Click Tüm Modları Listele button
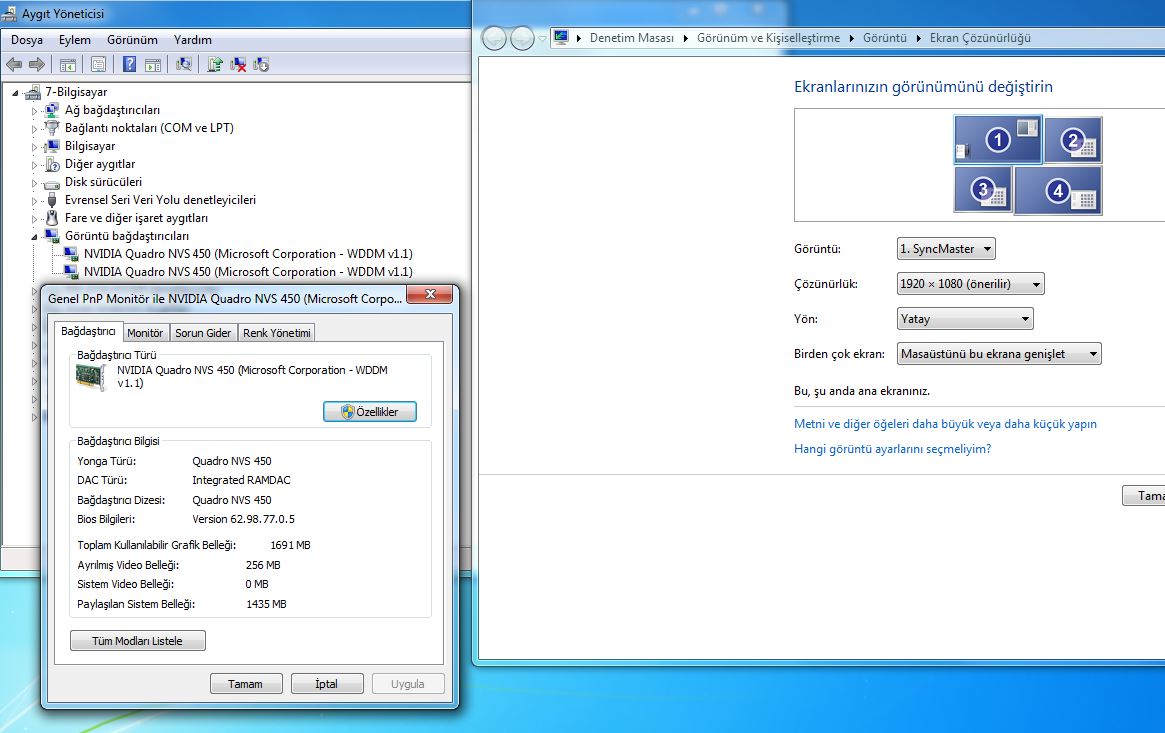 tap(137, 641)
